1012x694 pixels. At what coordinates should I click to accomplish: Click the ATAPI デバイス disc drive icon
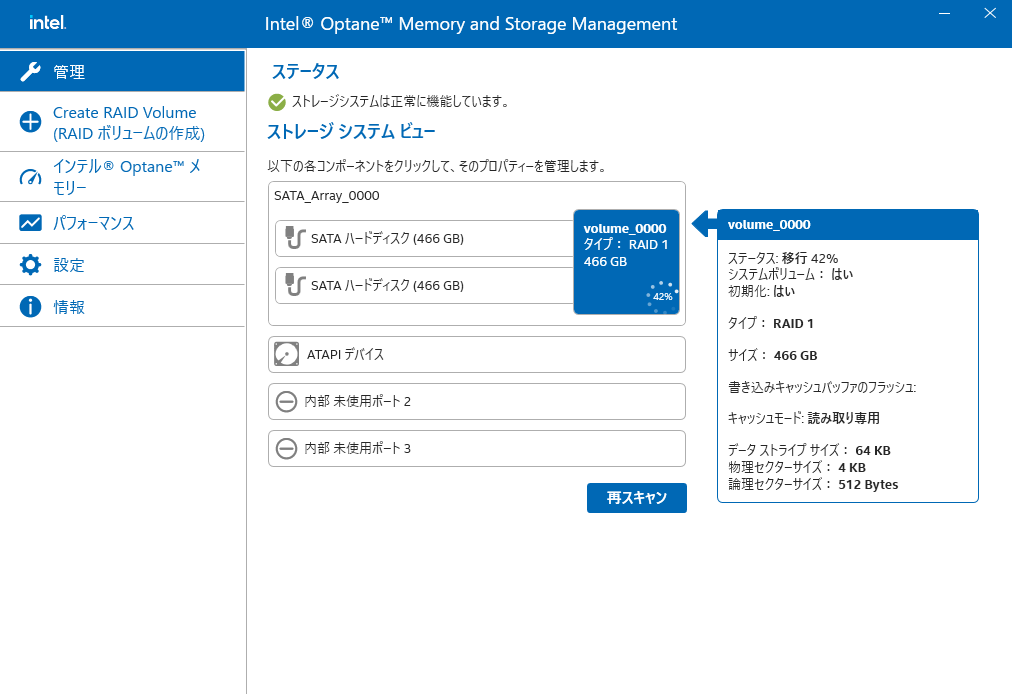pyautogui.click(x=287, y=354)
